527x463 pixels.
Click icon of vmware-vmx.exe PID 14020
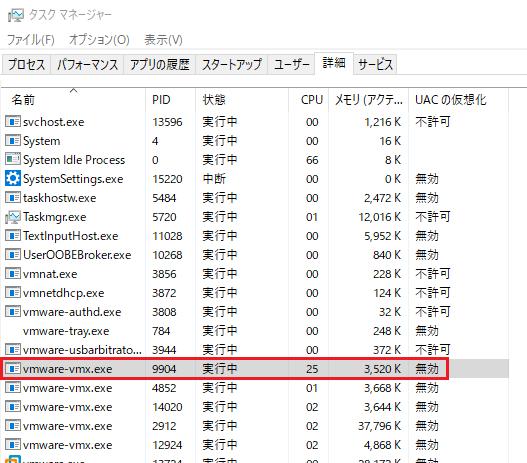point(13,407)
